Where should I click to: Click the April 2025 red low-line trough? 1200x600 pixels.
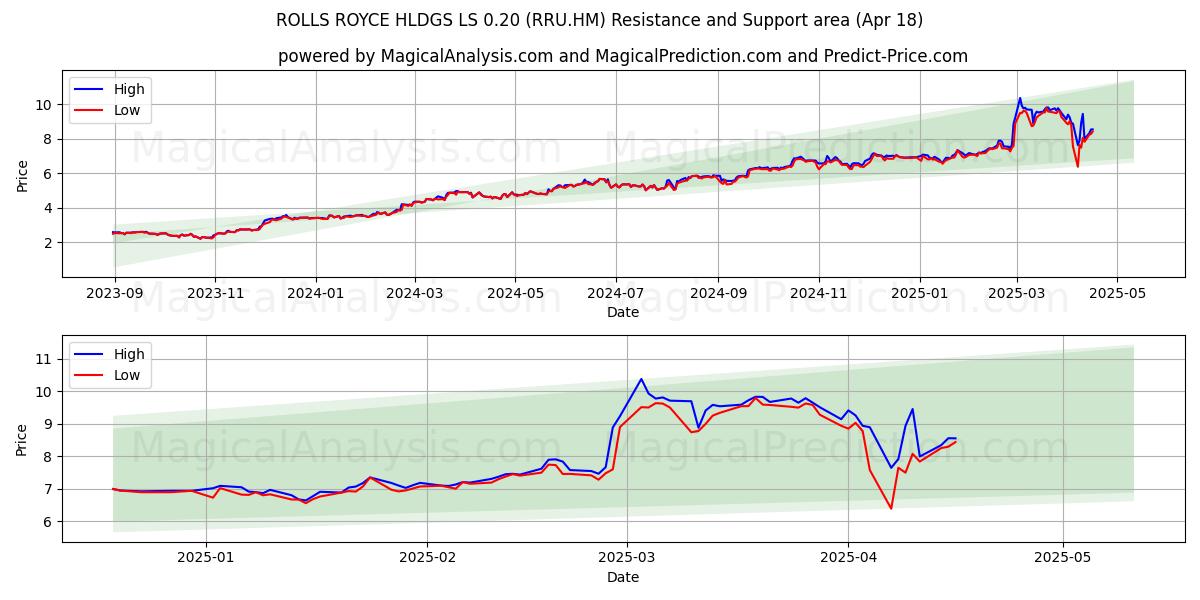891,508
